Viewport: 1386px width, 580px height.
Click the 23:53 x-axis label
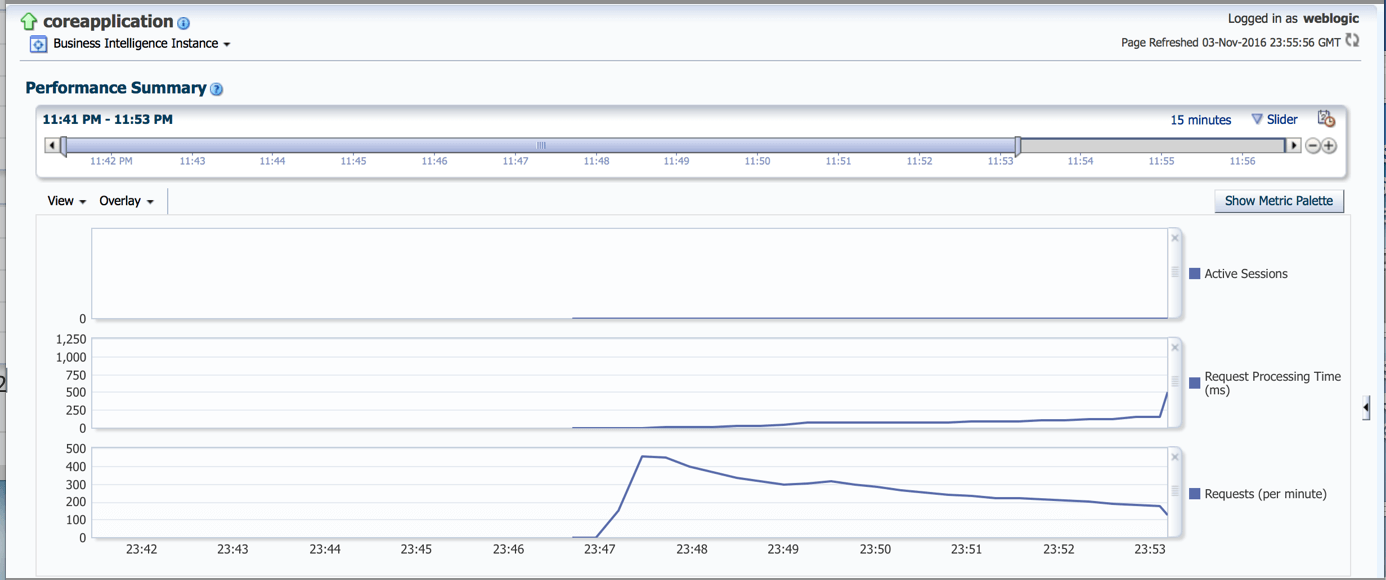tap(1150, 549)
